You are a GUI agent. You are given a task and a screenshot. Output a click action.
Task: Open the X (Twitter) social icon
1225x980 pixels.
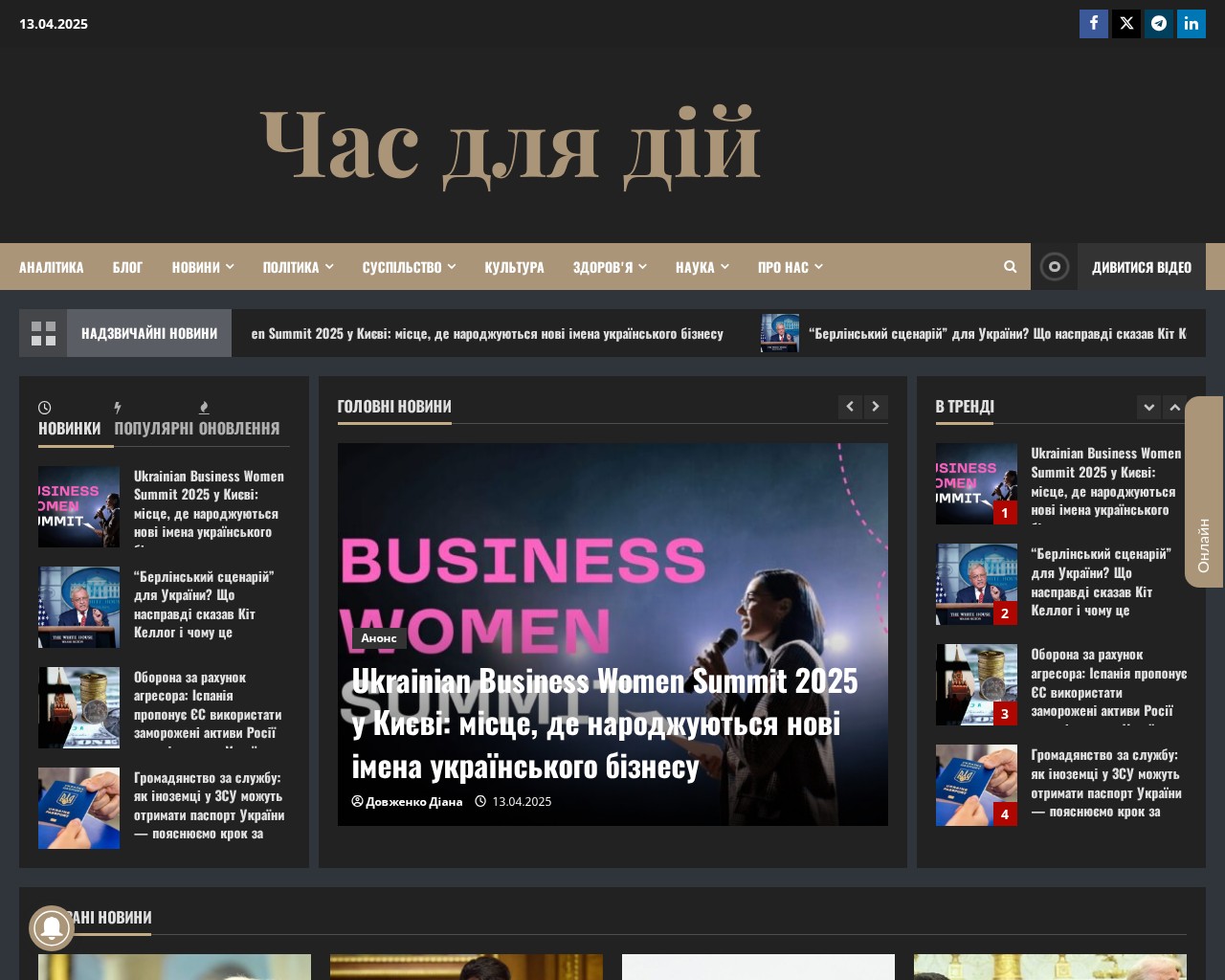pos(1126,24)
